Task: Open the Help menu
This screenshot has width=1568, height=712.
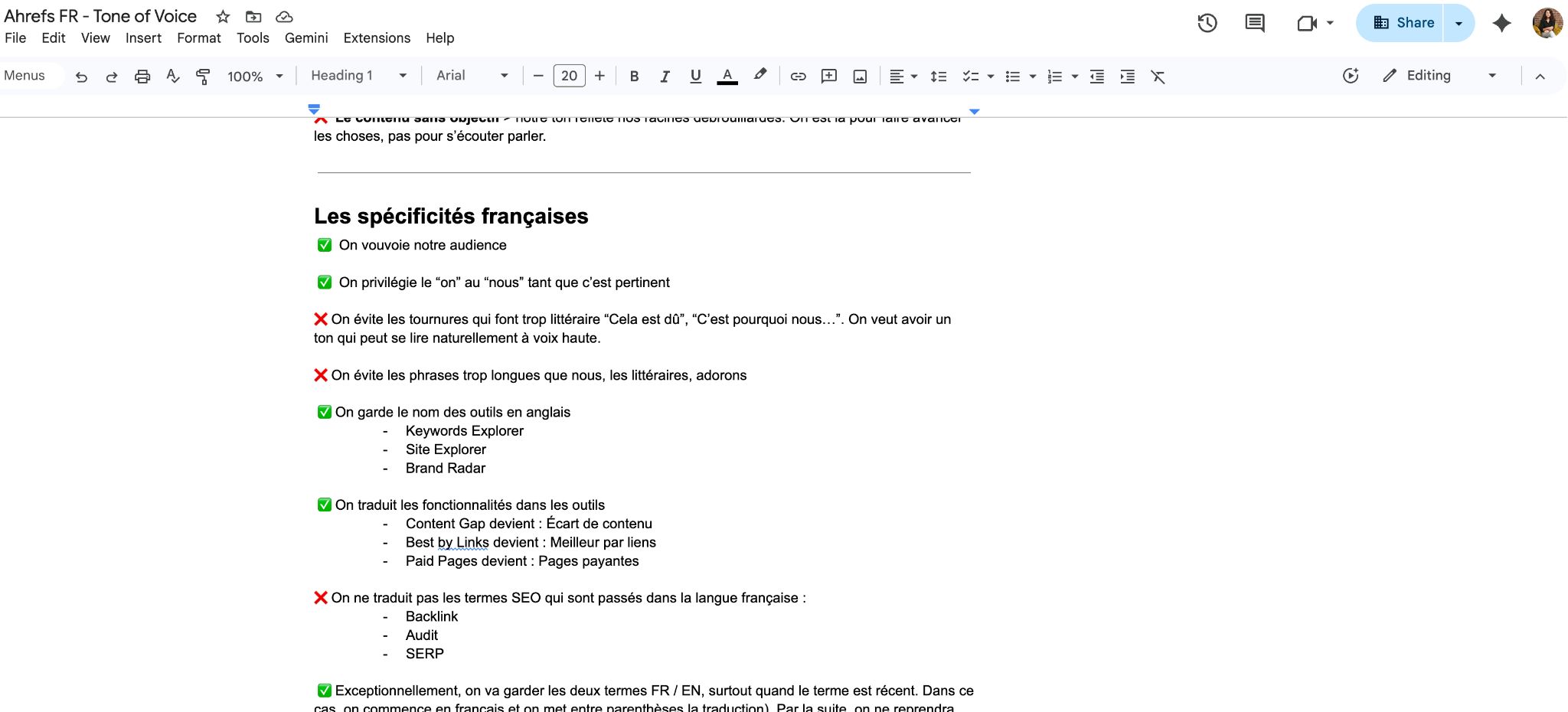Action: (440, 38)
